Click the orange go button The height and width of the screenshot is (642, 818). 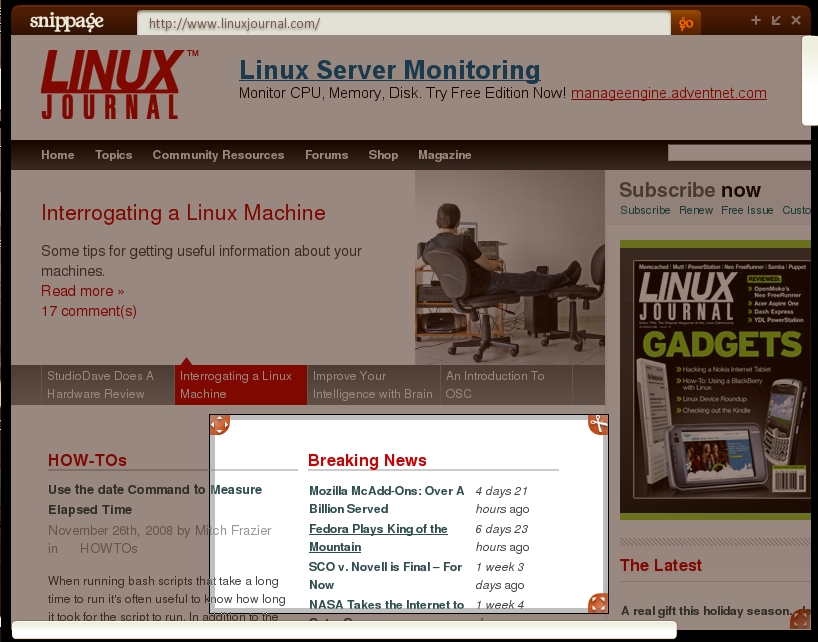point(686,23)
